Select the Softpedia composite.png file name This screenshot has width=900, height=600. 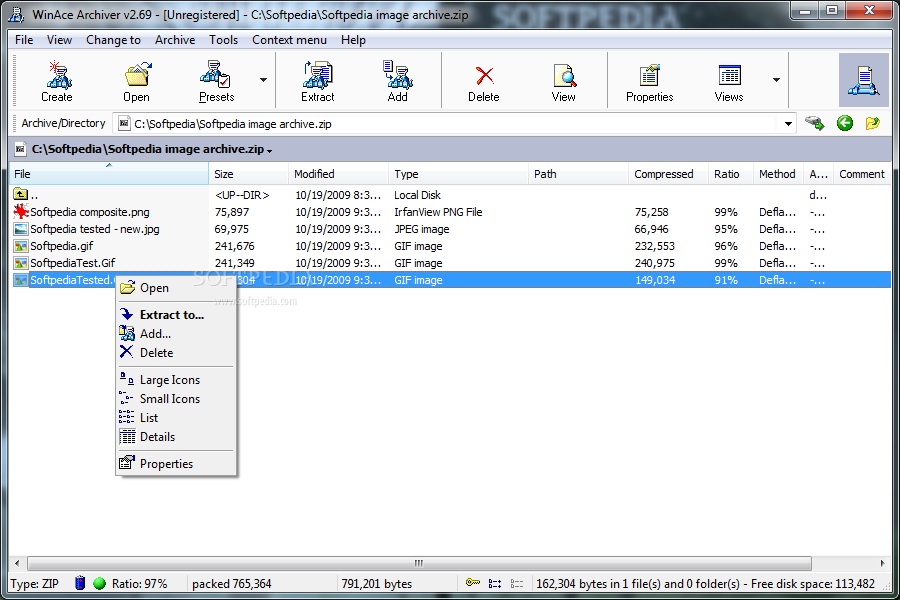90,212
